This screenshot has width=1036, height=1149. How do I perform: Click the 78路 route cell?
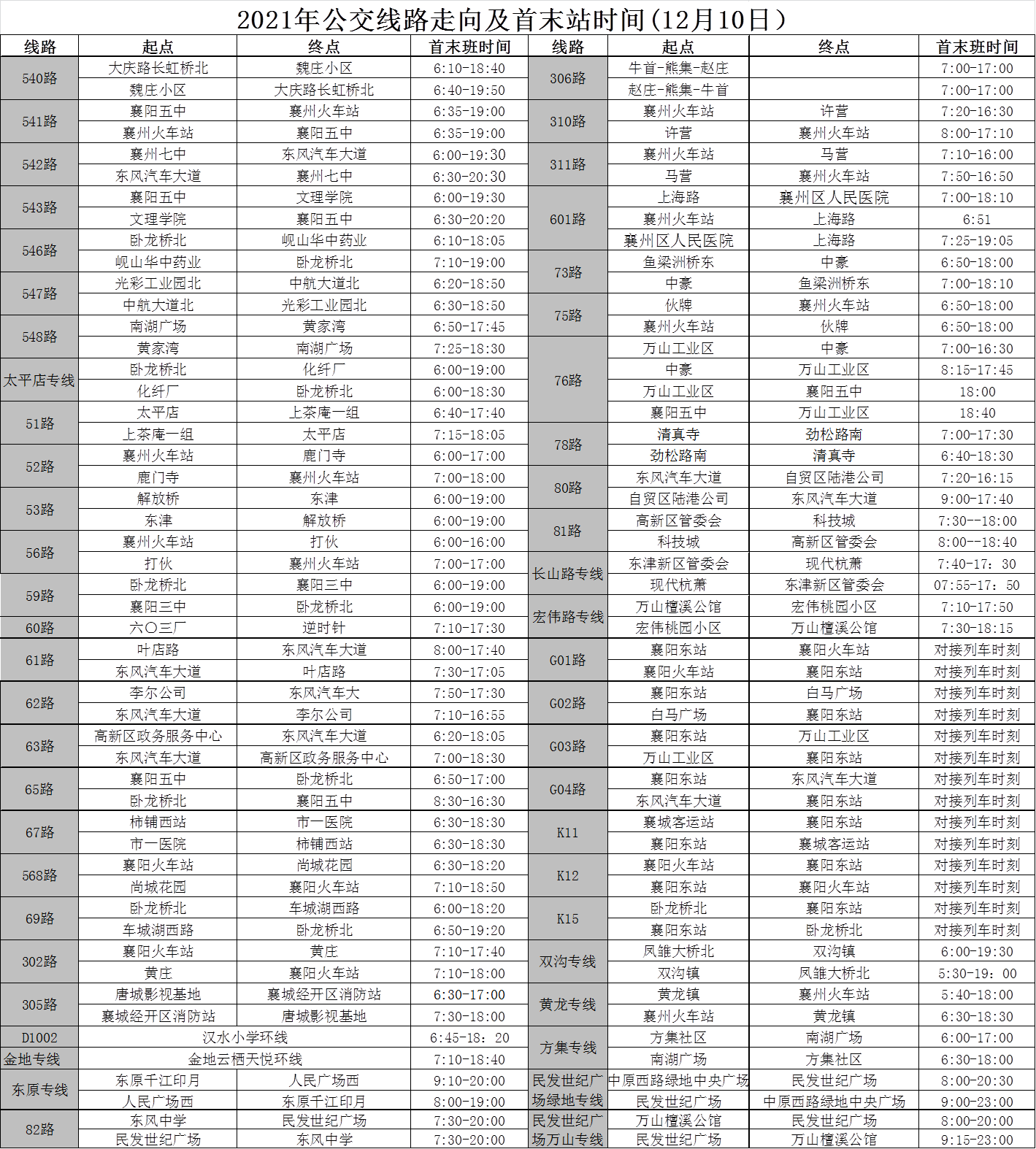567,445
